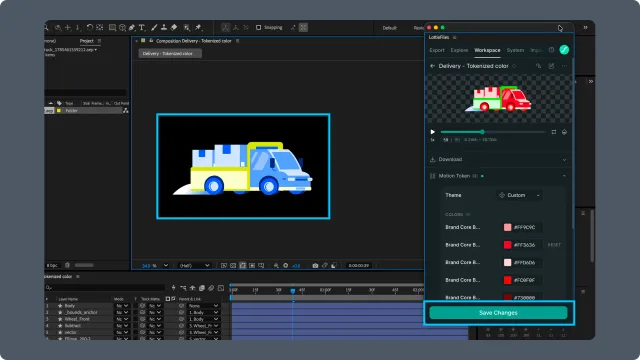This screenshot has width=640, height=360.
Task: Open the (Half) resolution dropdown
Action: 194,265
